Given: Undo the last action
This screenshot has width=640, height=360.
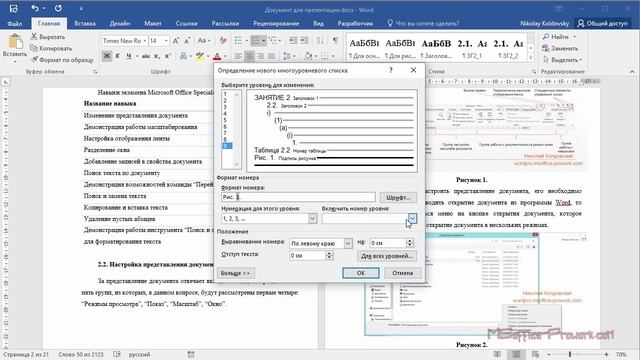Looking at the screenshot, I should (35, 8).
